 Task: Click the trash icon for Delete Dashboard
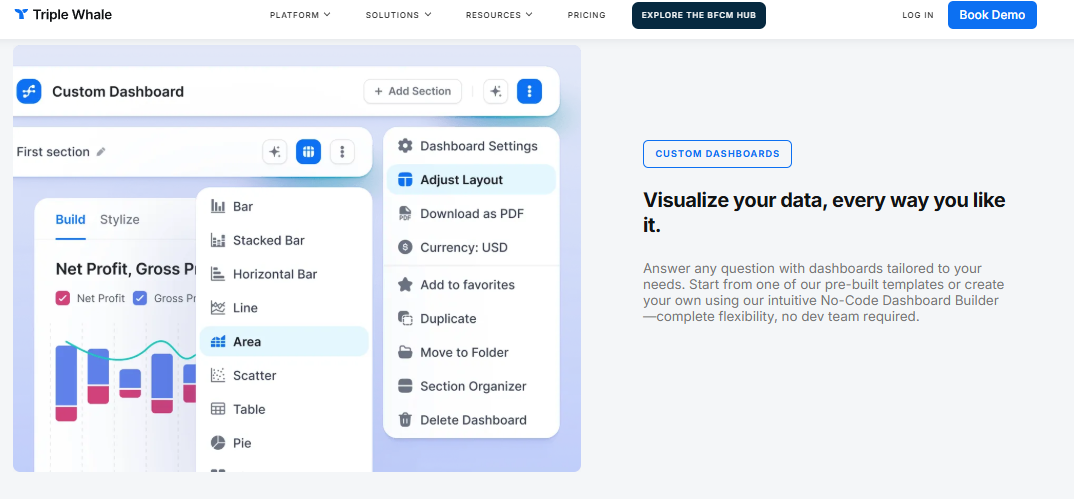(x=405, y=420)
